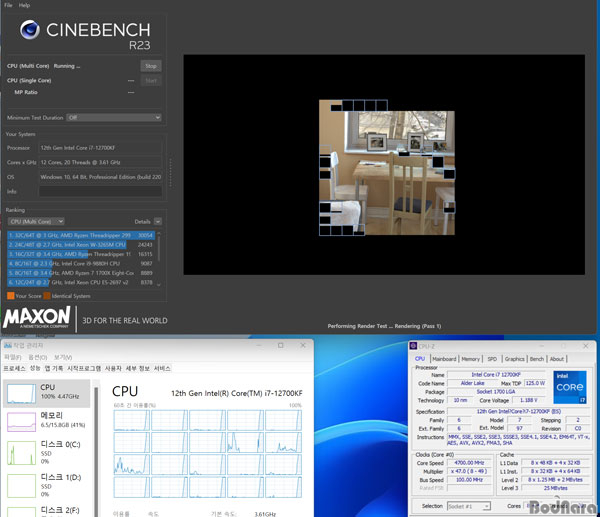The width and height of the screenshot is (600, 517).
Task: Switch to the About tab in CPU-Z
Action: [x=557, y=359]
